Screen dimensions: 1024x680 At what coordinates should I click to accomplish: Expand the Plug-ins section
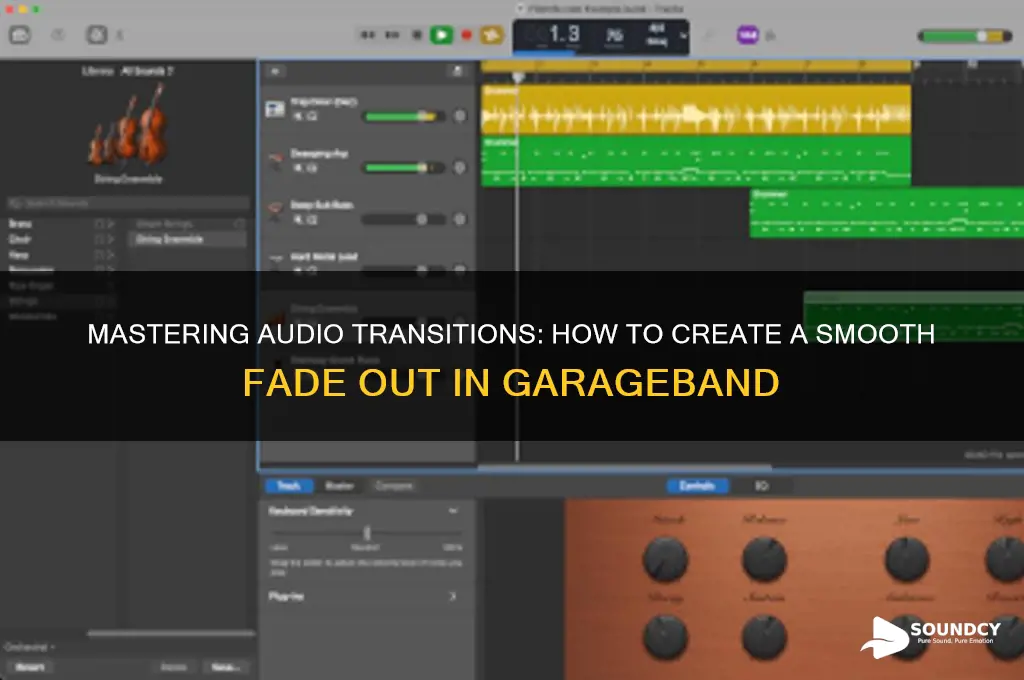[x=452, y=596]
